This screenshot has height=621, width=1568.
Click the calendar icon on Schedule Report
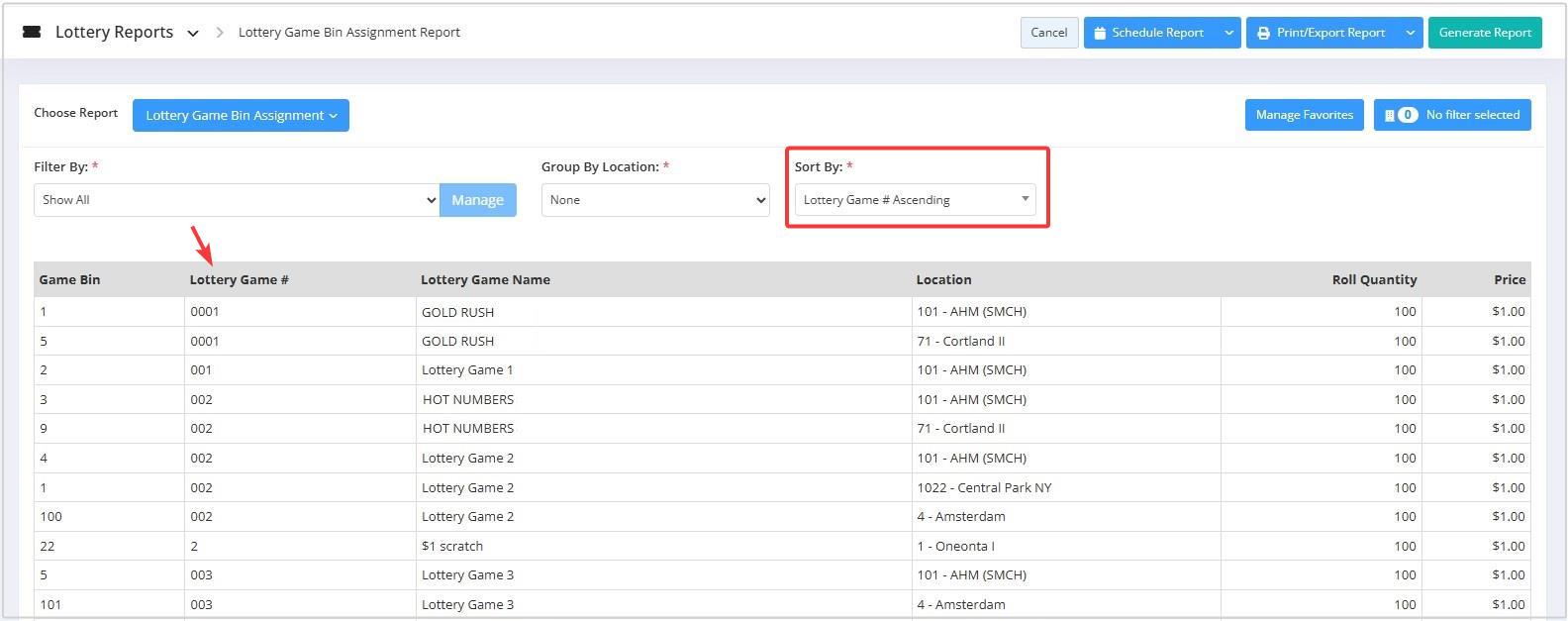click(x=1100, y=33)
